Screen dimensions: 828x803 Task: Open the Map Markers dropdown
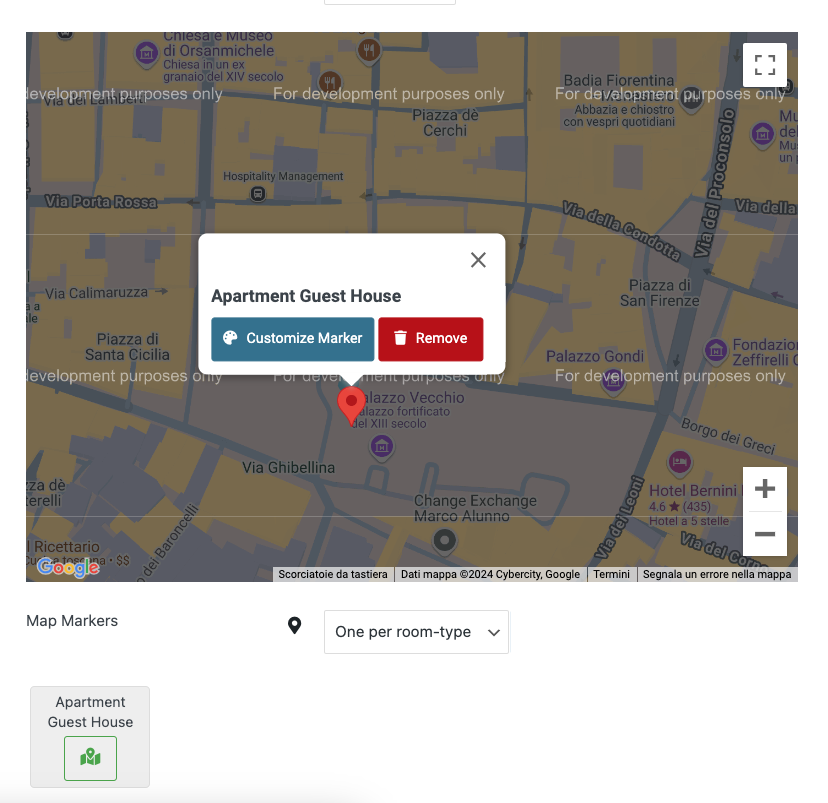tap(416, 632)
